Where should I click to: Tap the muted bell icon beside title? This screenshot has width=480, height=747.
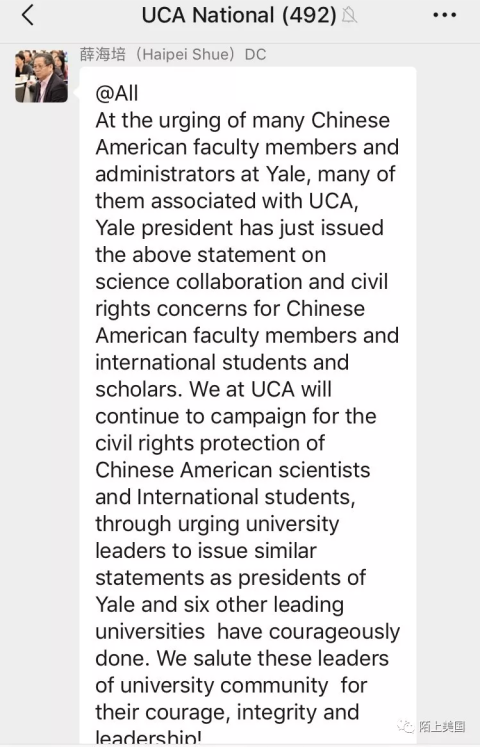click(x=349, y=16)
